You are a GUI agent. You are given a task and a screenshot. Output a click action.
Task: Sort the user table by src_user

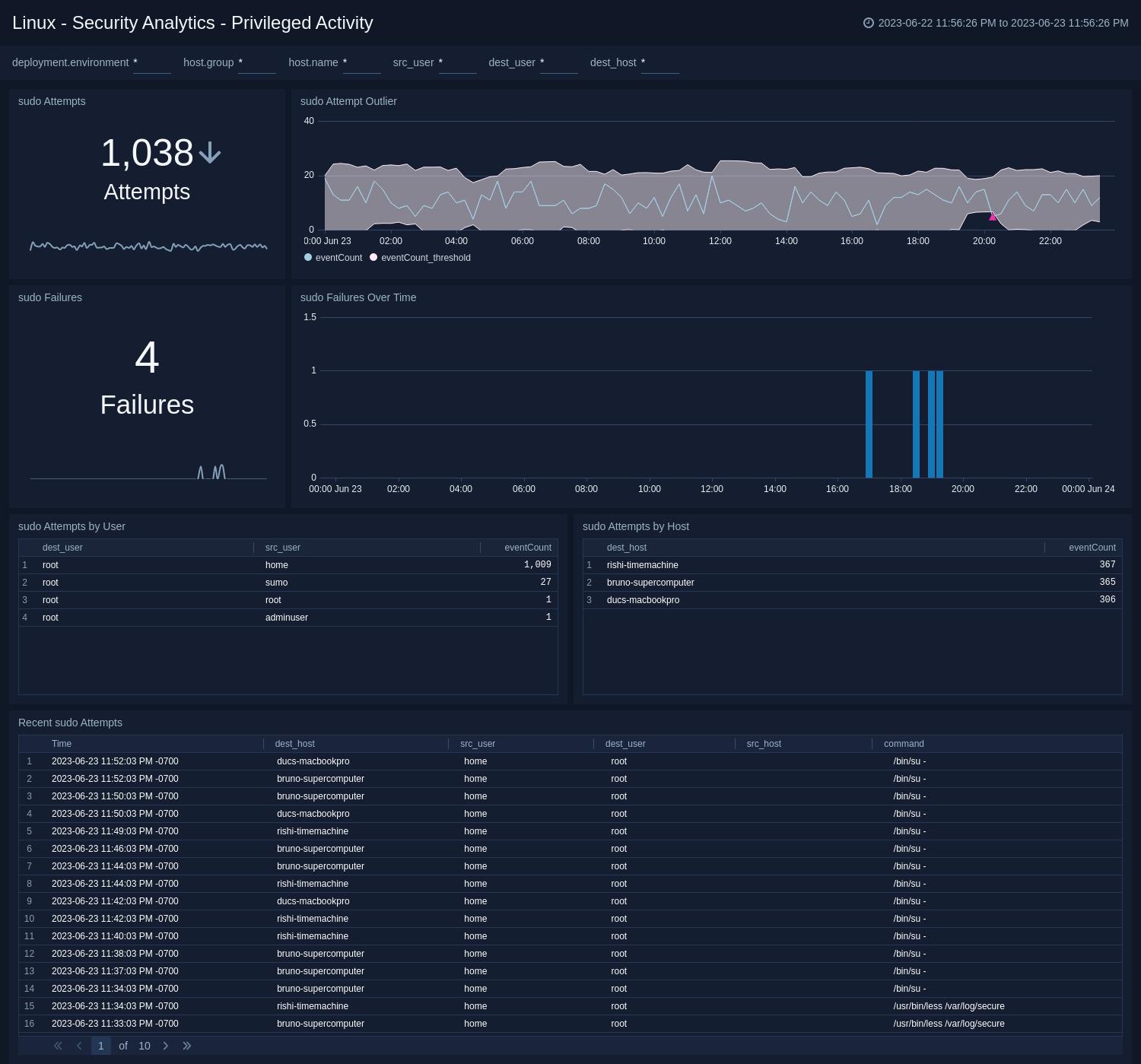283,548
